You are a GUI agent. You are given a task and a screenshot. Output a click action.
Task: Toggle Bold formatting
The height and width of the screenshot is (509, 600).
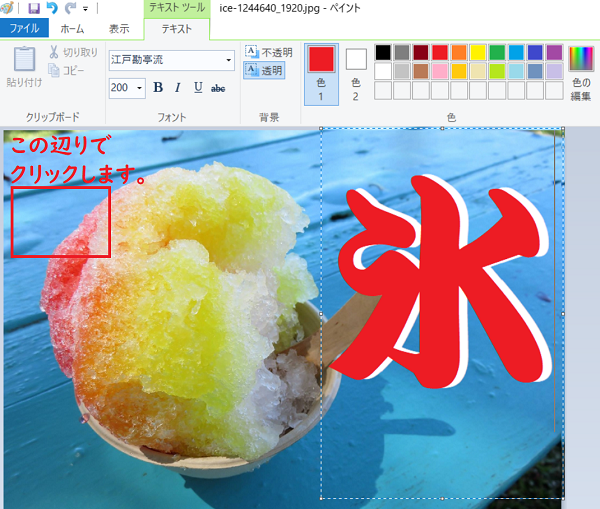coord(158,88)
